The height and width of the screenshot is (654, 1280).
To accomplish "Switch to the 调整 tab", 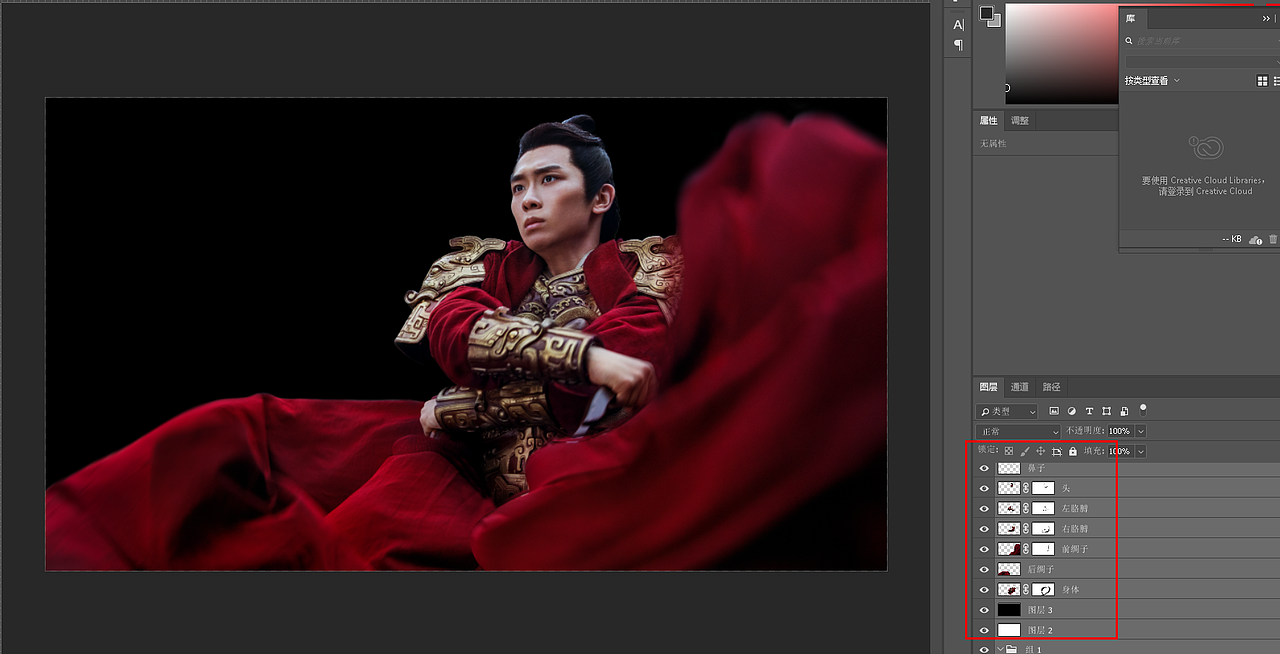I will pos(1019,120).
